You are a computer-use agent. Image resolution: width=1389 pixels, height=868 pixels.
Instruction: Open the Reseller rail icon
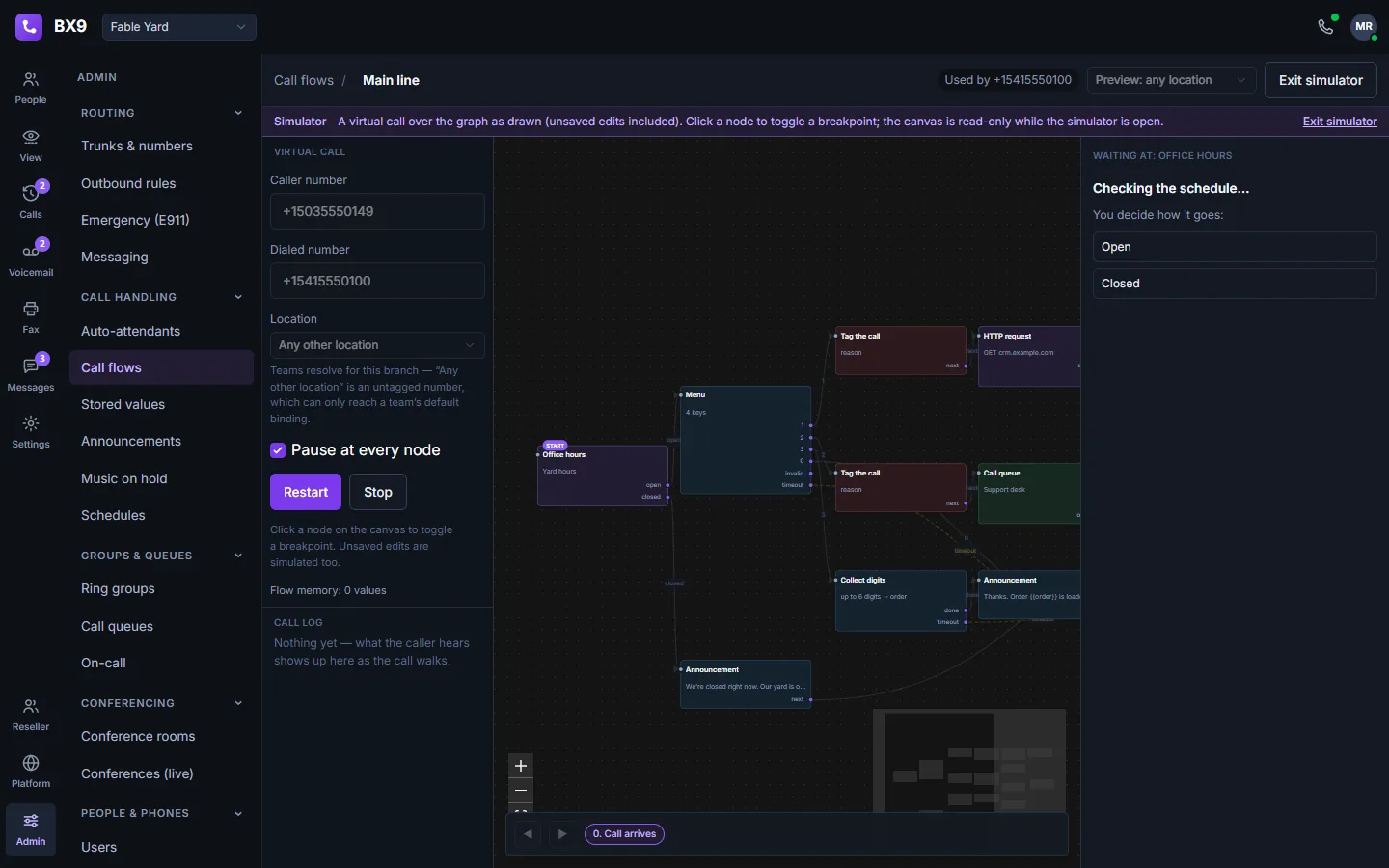31,715
